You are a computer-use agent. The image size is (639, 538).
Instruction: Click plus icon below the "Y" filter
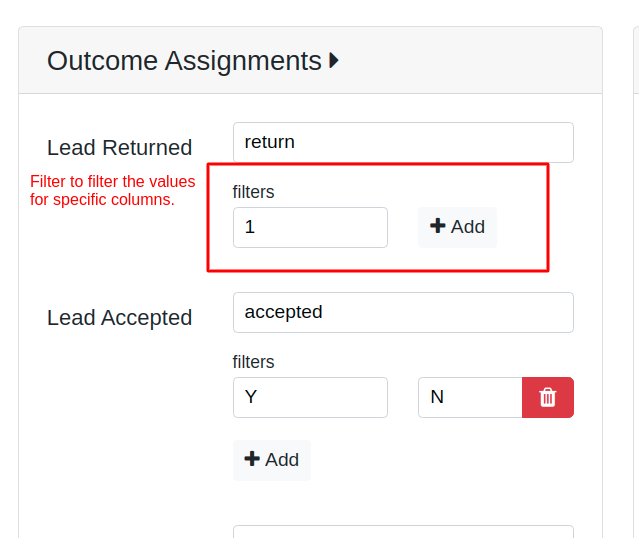[x=252, y=459]
